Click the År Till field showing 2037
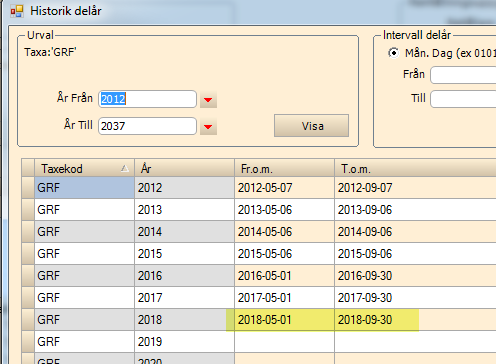496x364 pixels. click(x=147, y=126)
